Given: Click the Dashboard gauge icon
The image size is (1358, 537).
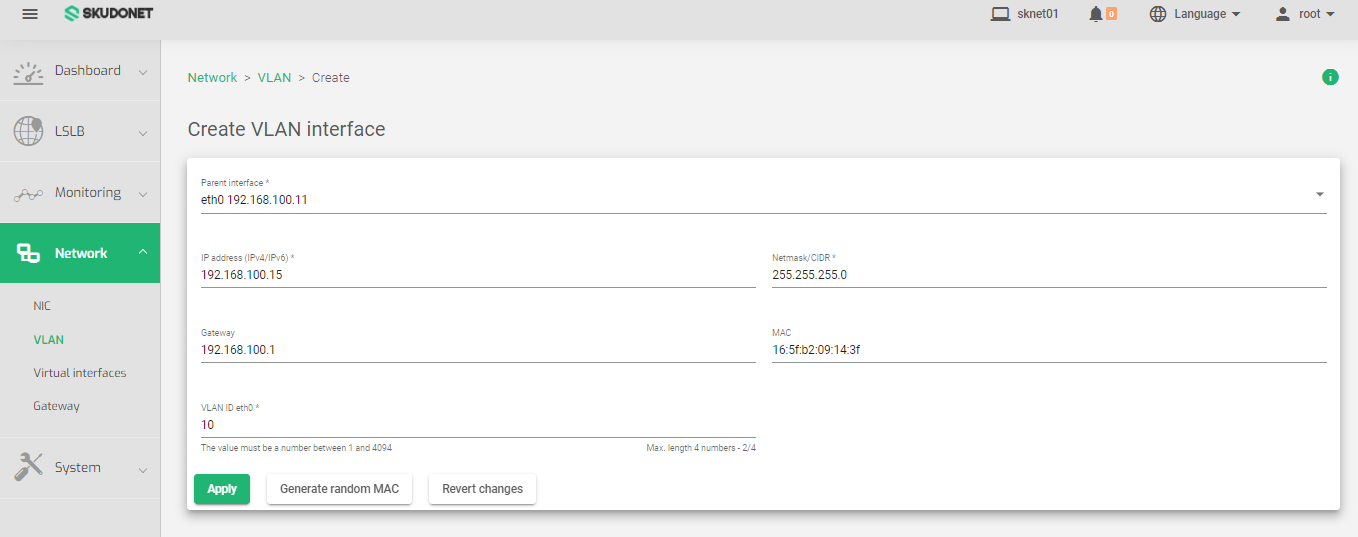Looking at the screenshot, I should [28, 71].
